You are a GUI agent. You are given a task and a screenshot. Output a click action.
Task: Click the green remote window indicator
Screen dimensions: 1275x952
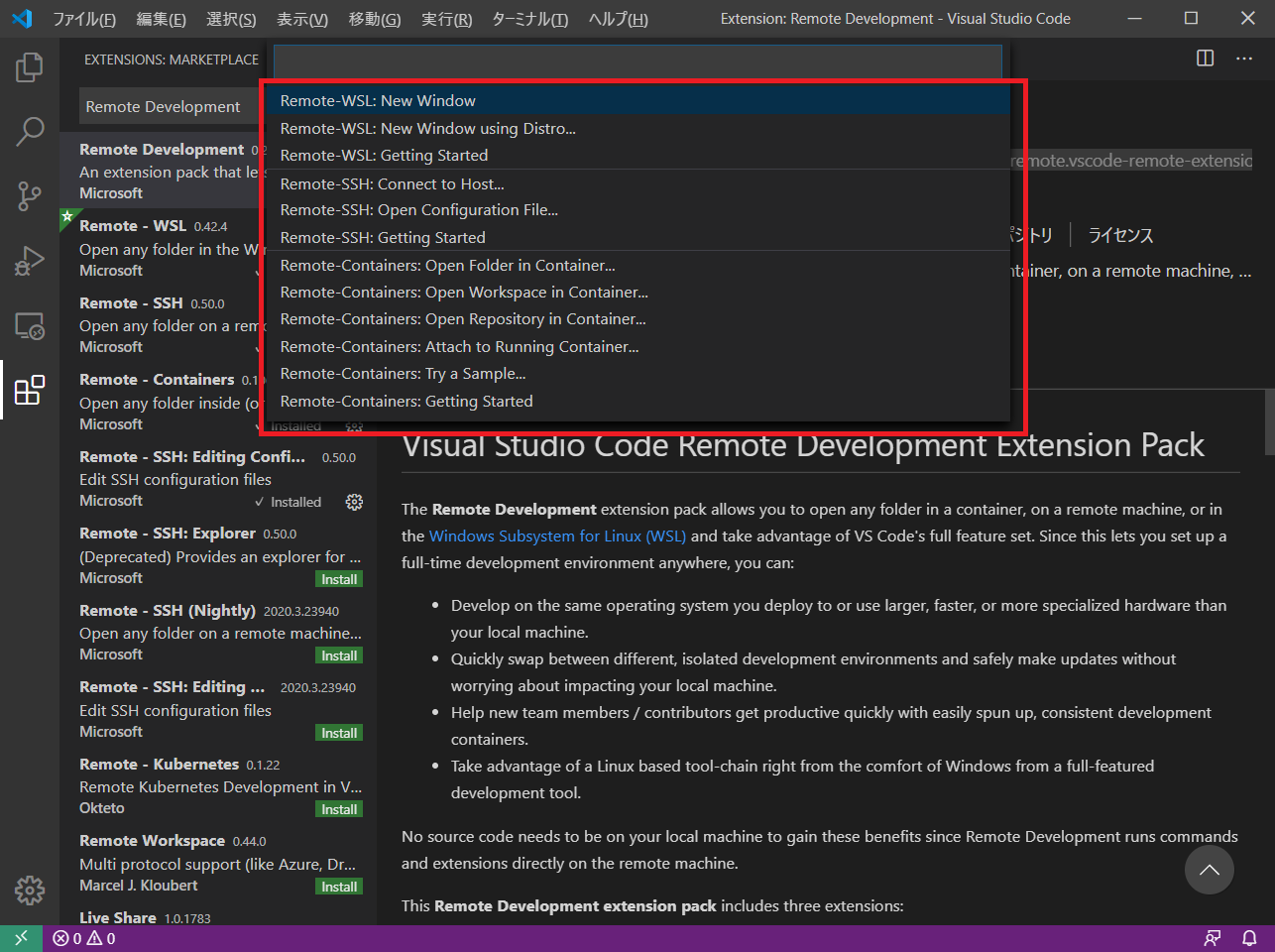(x=21, y=938)
